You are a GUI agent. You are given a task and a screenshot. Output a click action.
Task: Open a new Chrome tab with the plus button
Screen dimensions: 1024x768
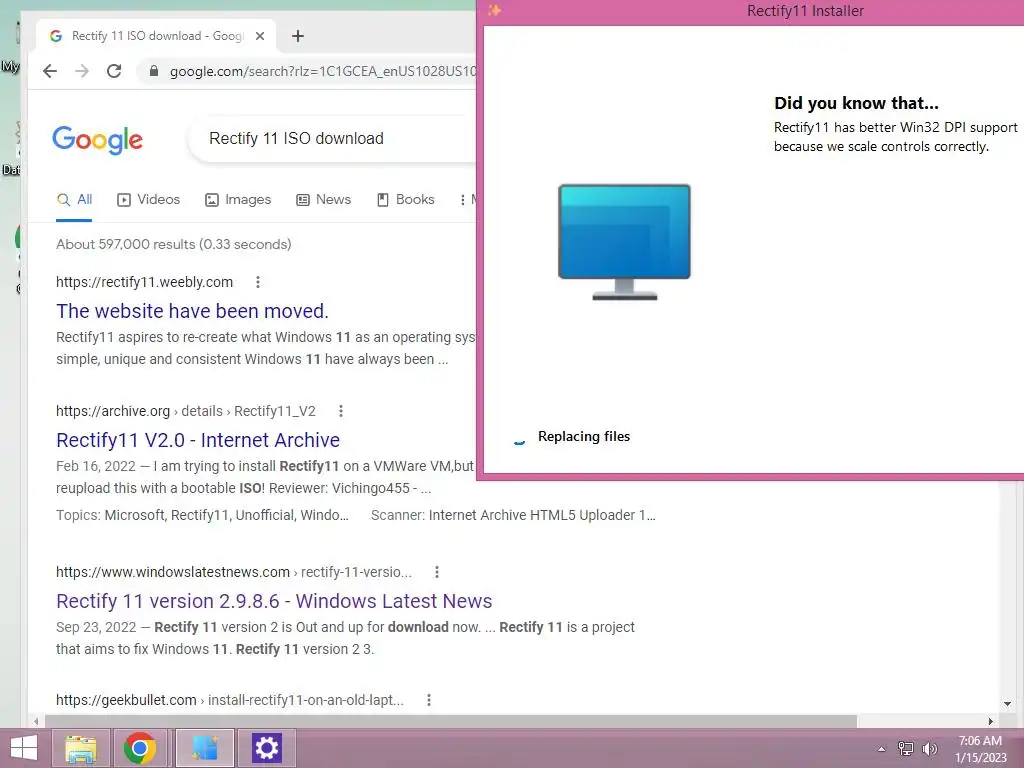pos(298,36)
